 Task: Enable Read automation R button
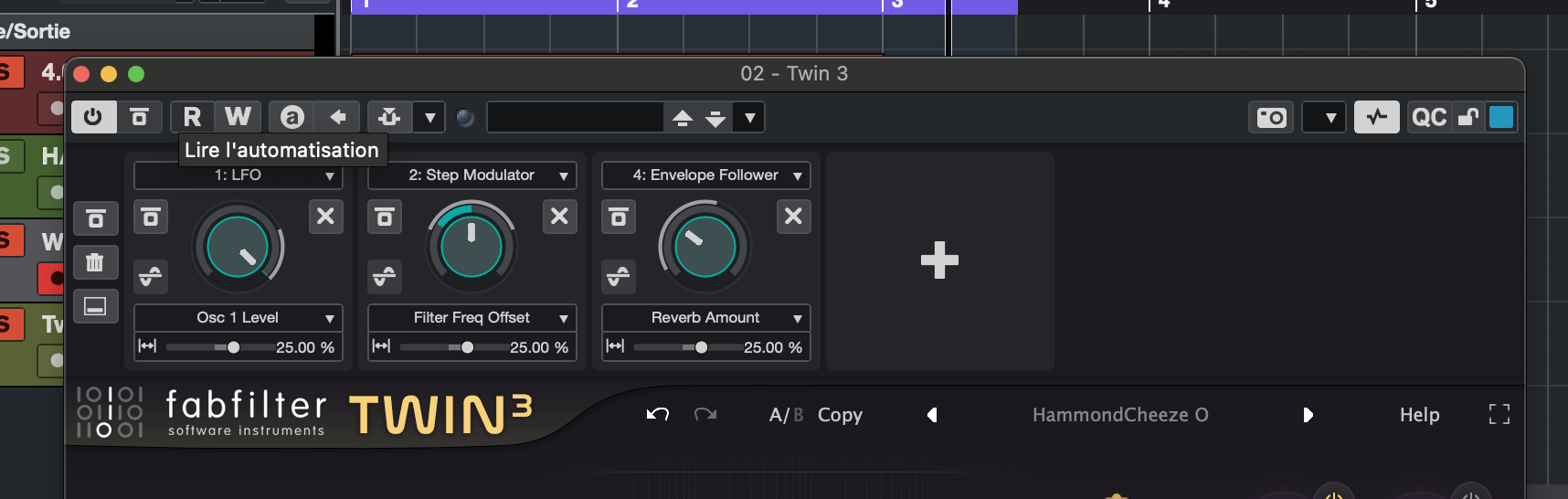(192, 117)
